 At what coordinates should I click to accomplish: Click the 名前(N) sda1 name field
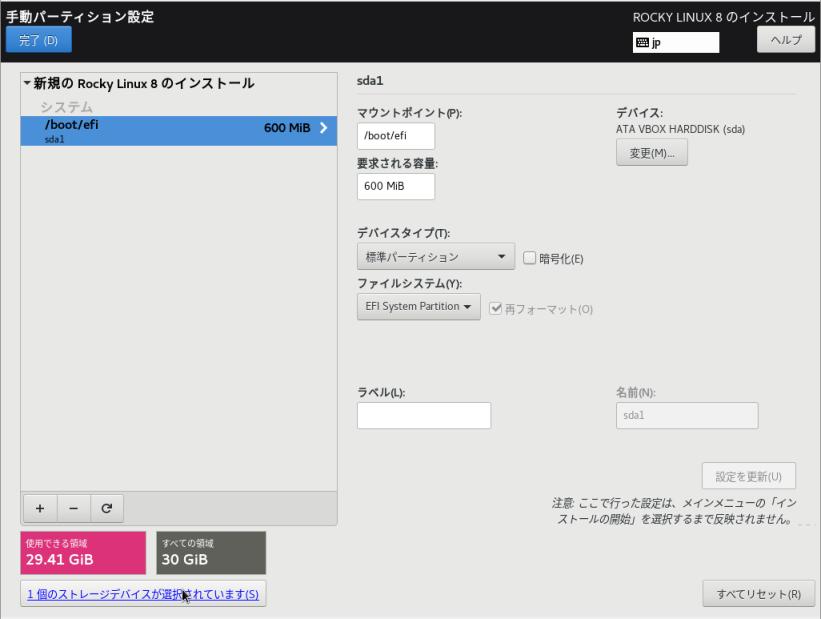(687, 415)
